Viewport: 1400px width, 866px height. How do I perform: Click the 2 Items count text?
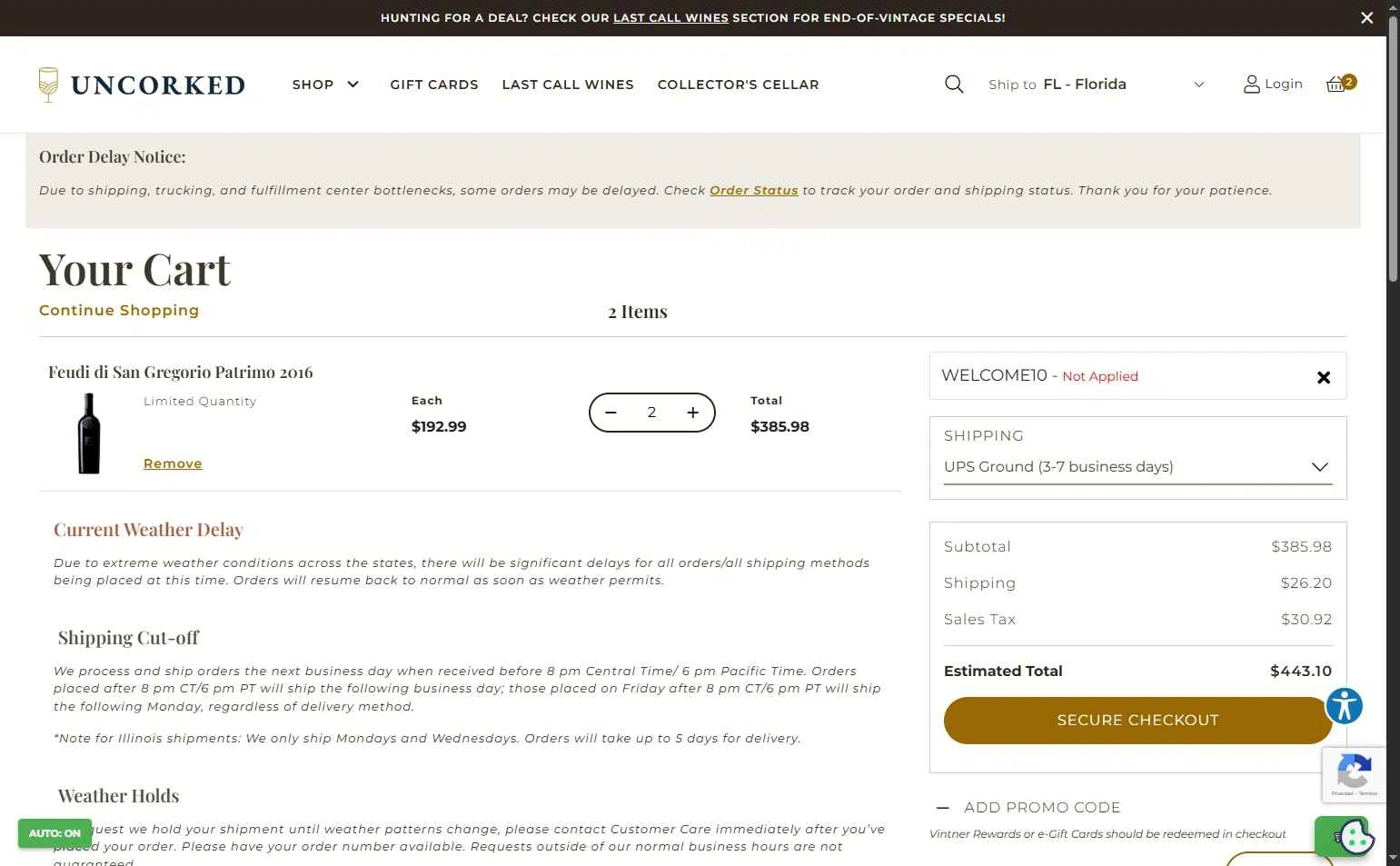(638, 312)
